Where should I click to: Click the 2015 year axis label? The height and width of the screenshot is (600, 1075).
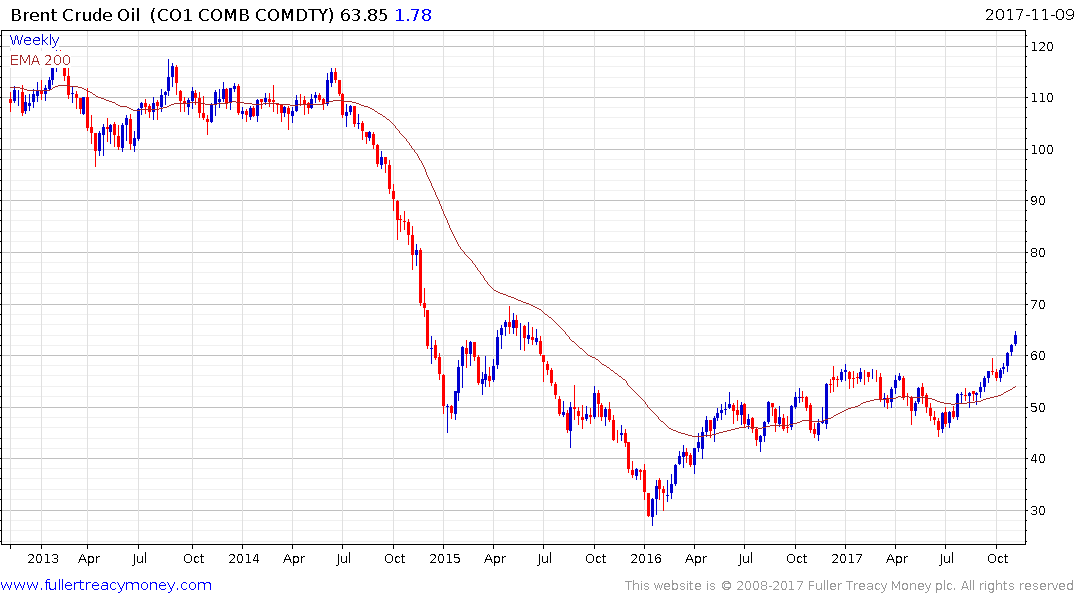[x=445, y=559]
